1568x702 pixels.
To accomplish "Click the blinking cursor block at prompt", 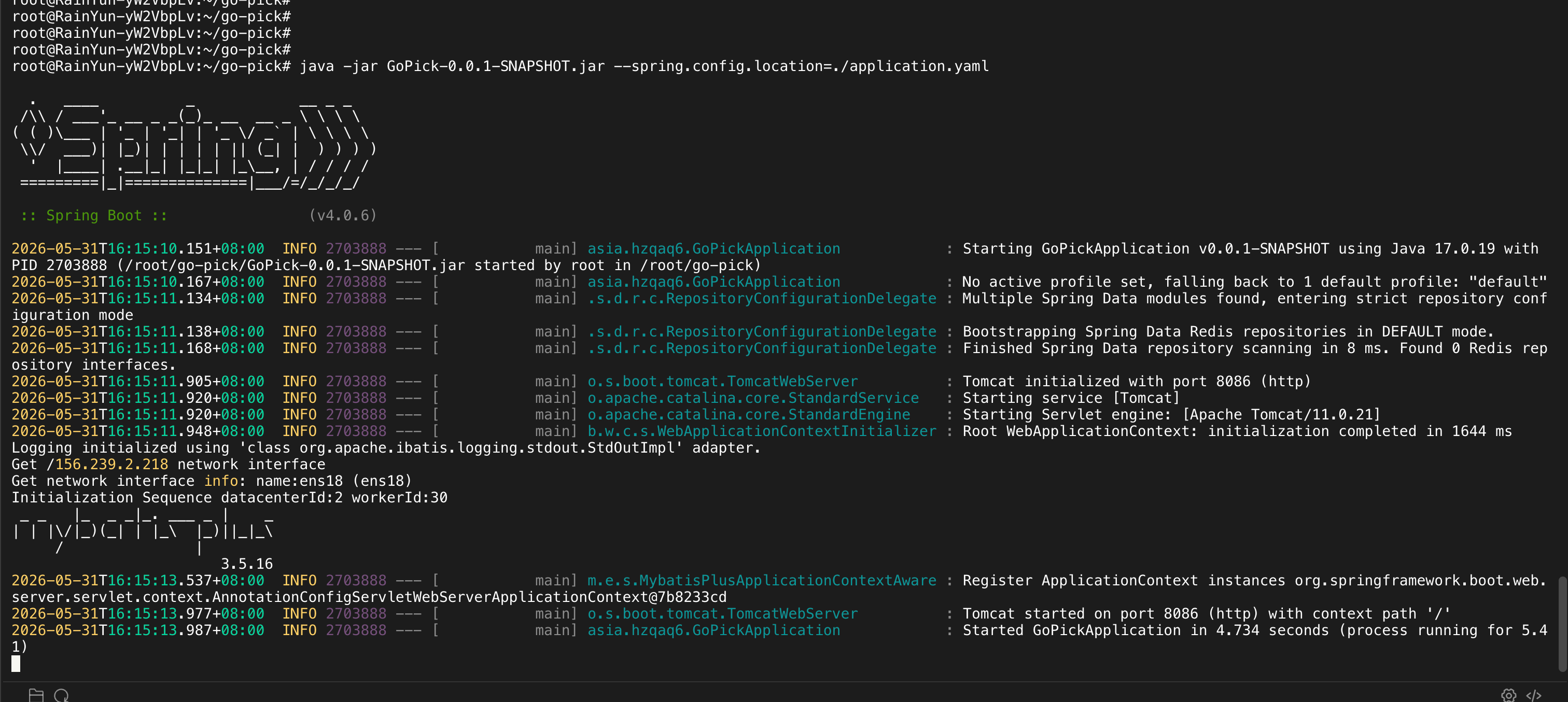I will tap(16, 663).
